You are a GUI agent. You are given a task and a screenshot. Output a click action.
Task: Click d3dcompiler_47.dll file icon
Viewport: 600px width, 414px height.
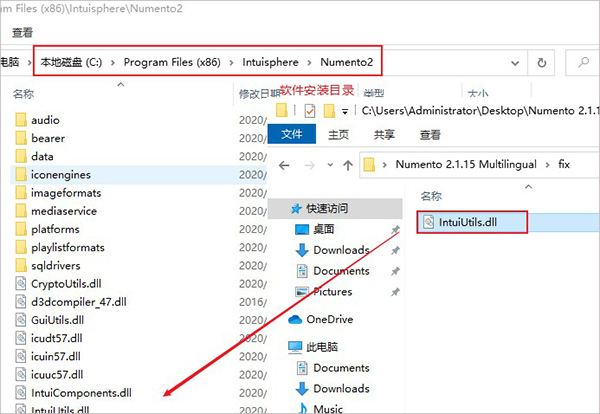tap(21, 302)
